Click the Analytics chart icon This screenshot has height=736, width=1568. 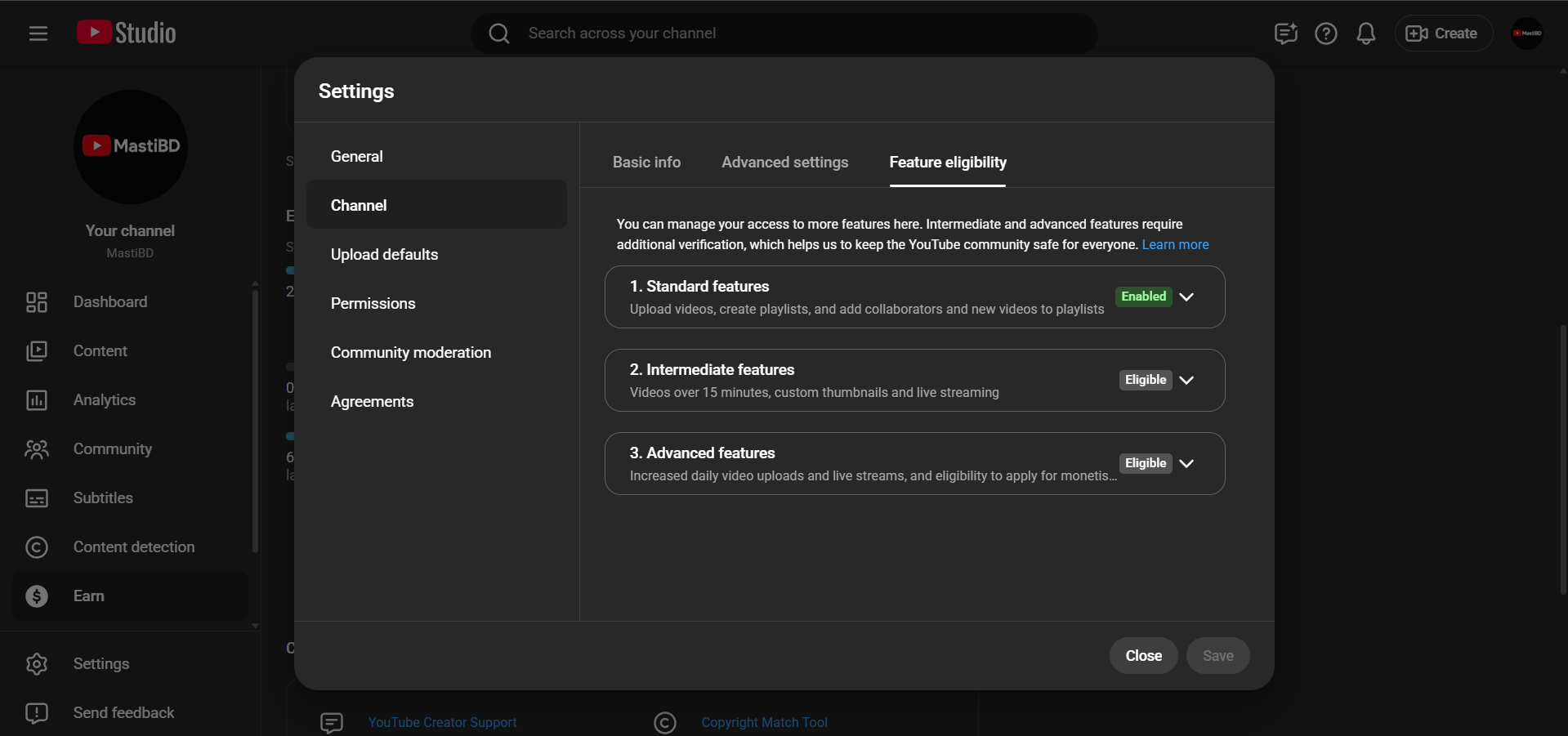tap(37, 400)
